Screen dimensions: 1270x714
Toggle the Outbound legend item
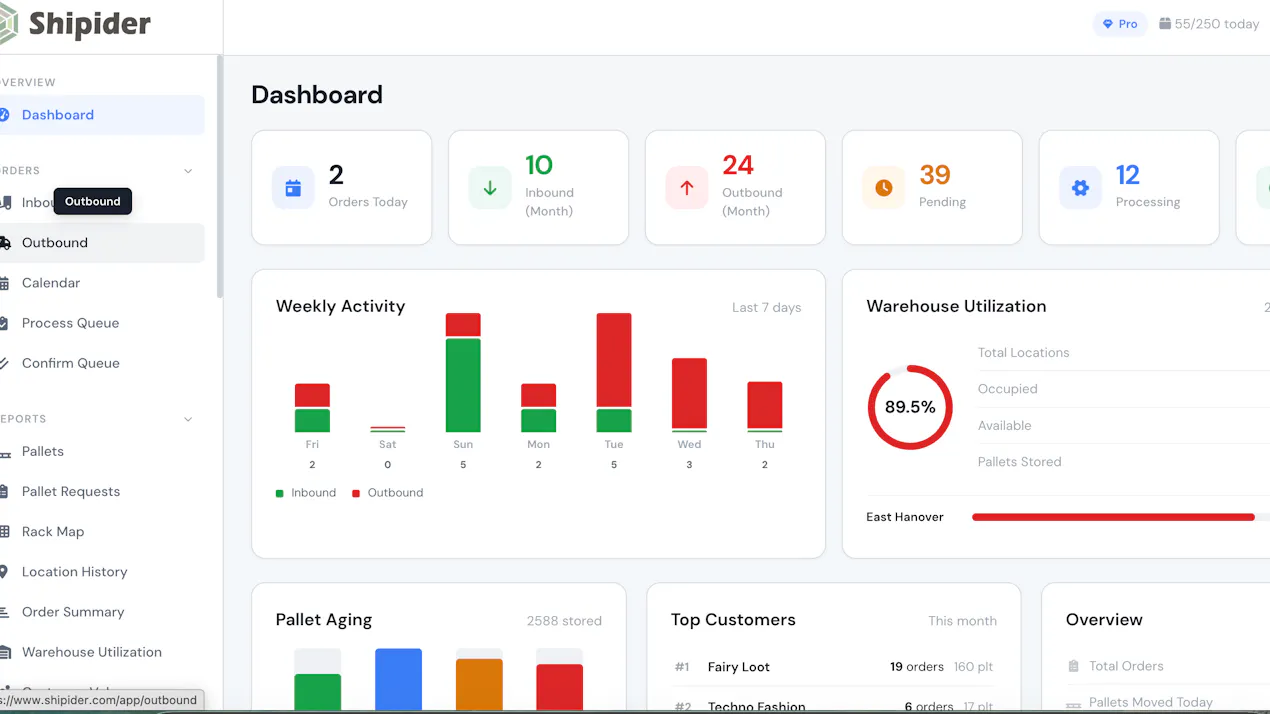tap(388, 493)
